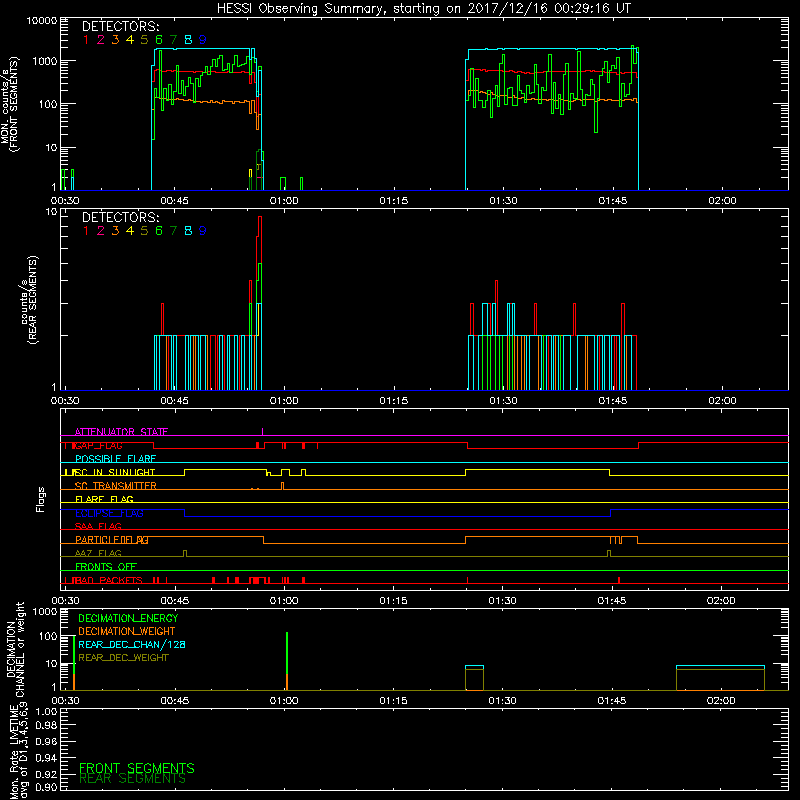The image size is (800, 800).
Task: Click the 0.94 tick on livetime axis
Action: (x=47, y=758)
